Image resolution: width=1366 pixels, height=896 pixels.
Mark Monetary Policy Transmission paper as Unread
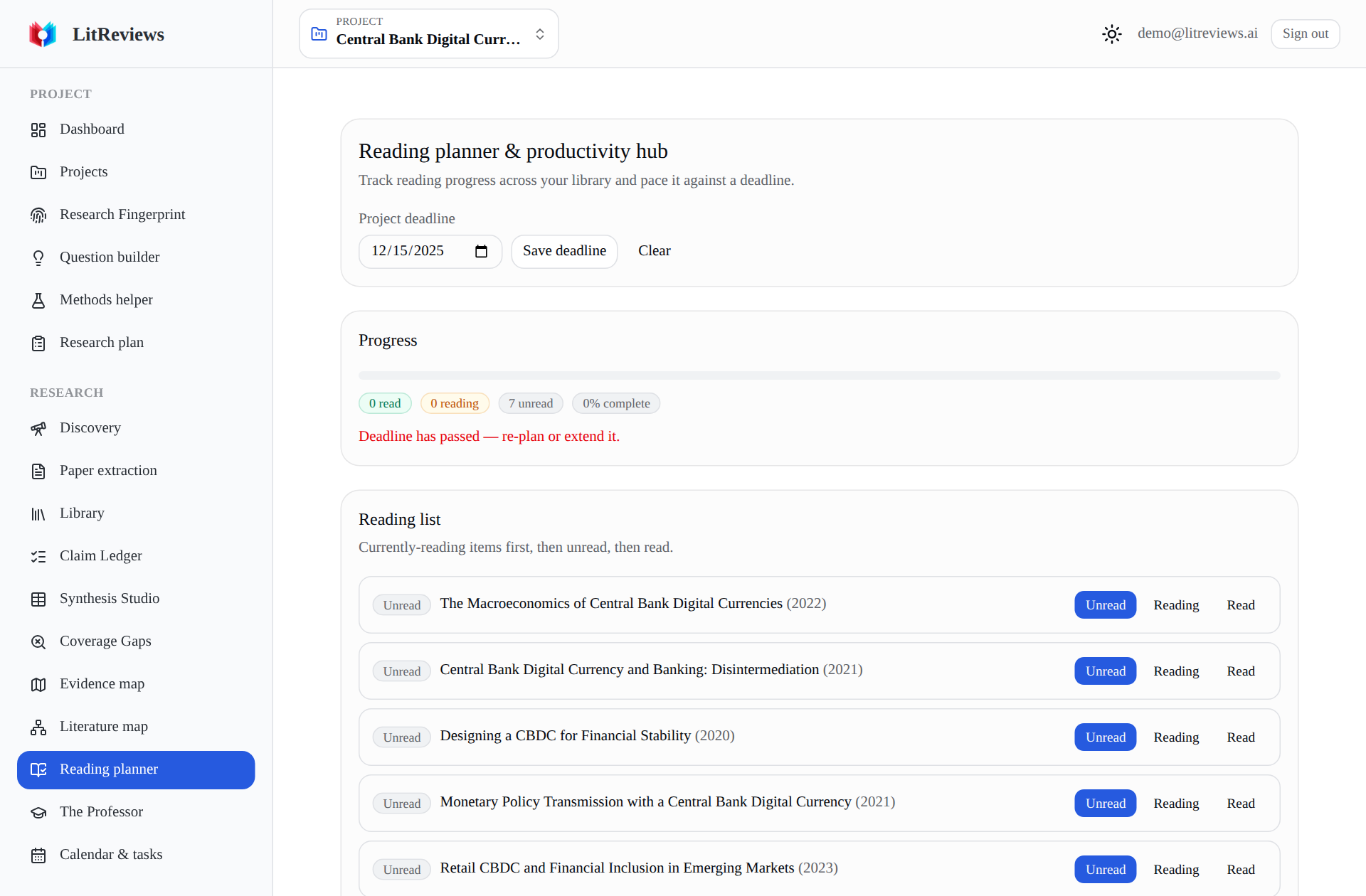click(1105, 804)
